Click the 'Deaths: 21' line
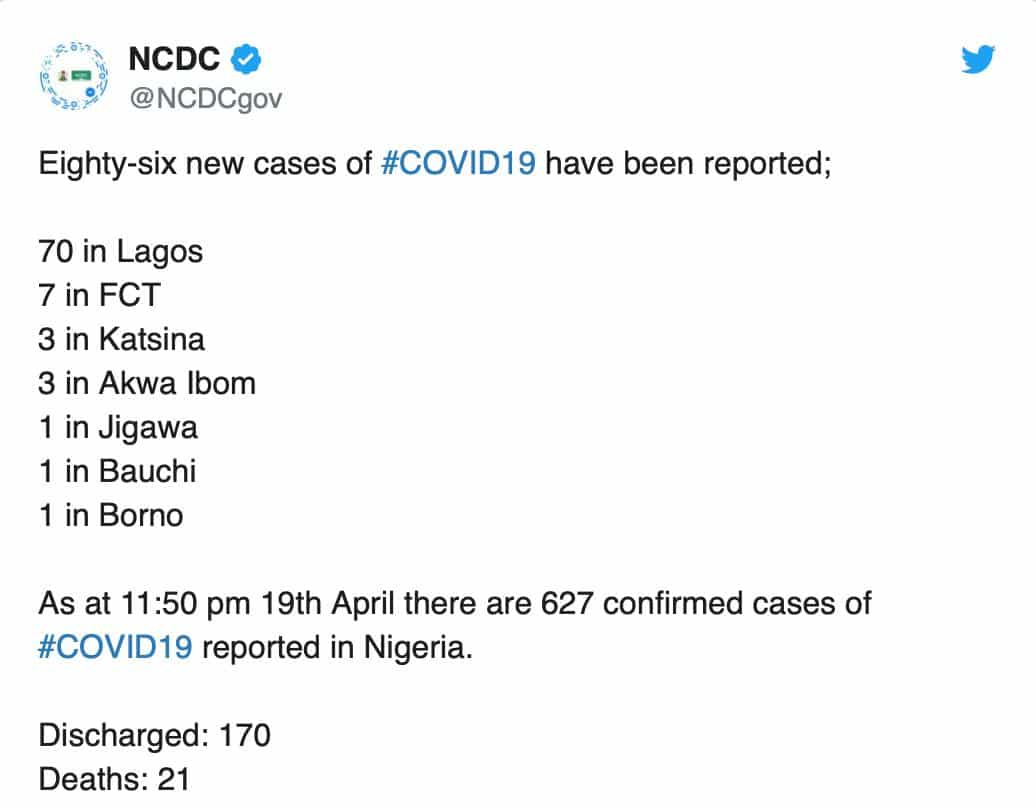 113,779
